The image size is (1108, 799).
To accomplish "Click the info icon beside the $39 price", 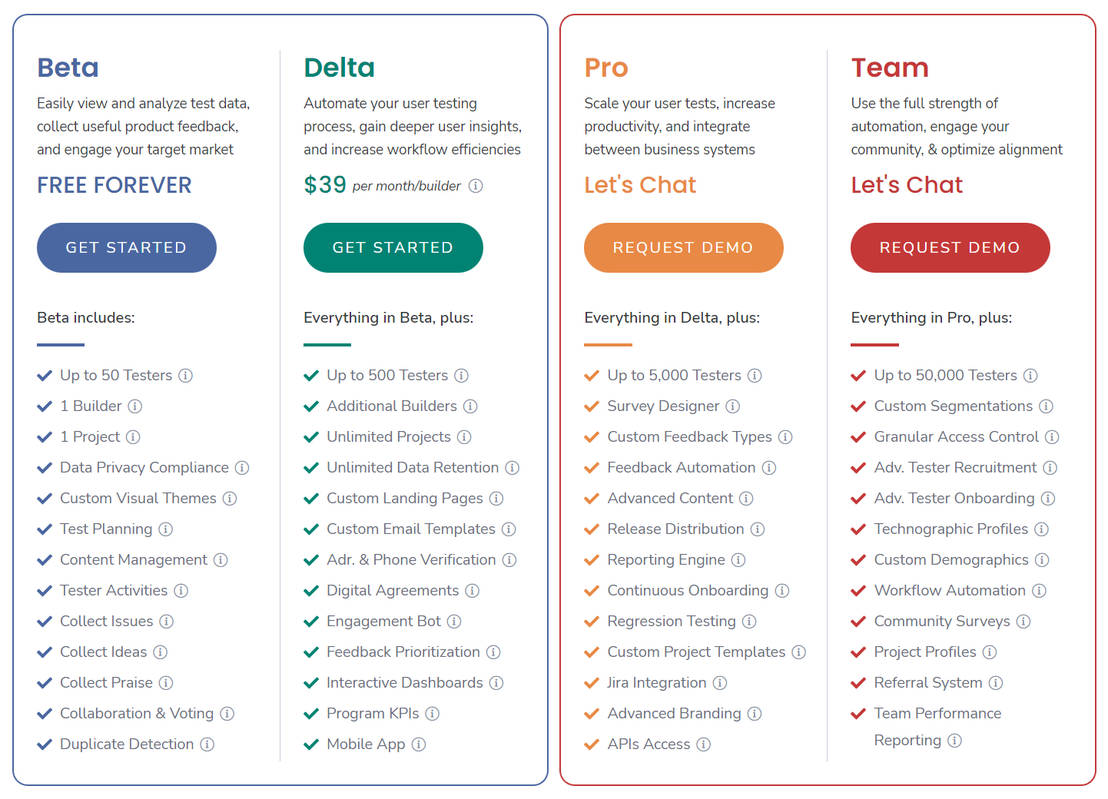I will [474, 185].
